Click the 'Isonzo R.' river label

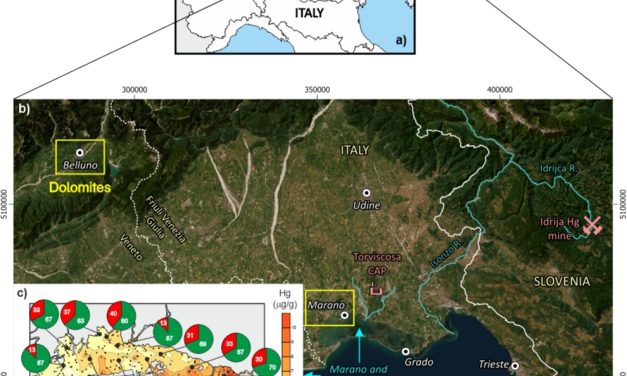coord(446,253)
